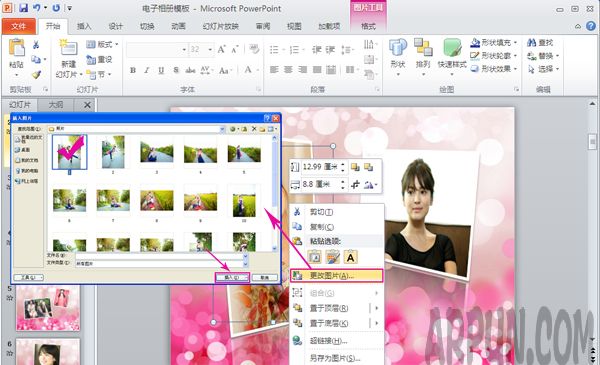Viewport: 600px width, 365px height.
Task: Open the 格式 (Format) picture tools tab
Action: pos(368,26)
